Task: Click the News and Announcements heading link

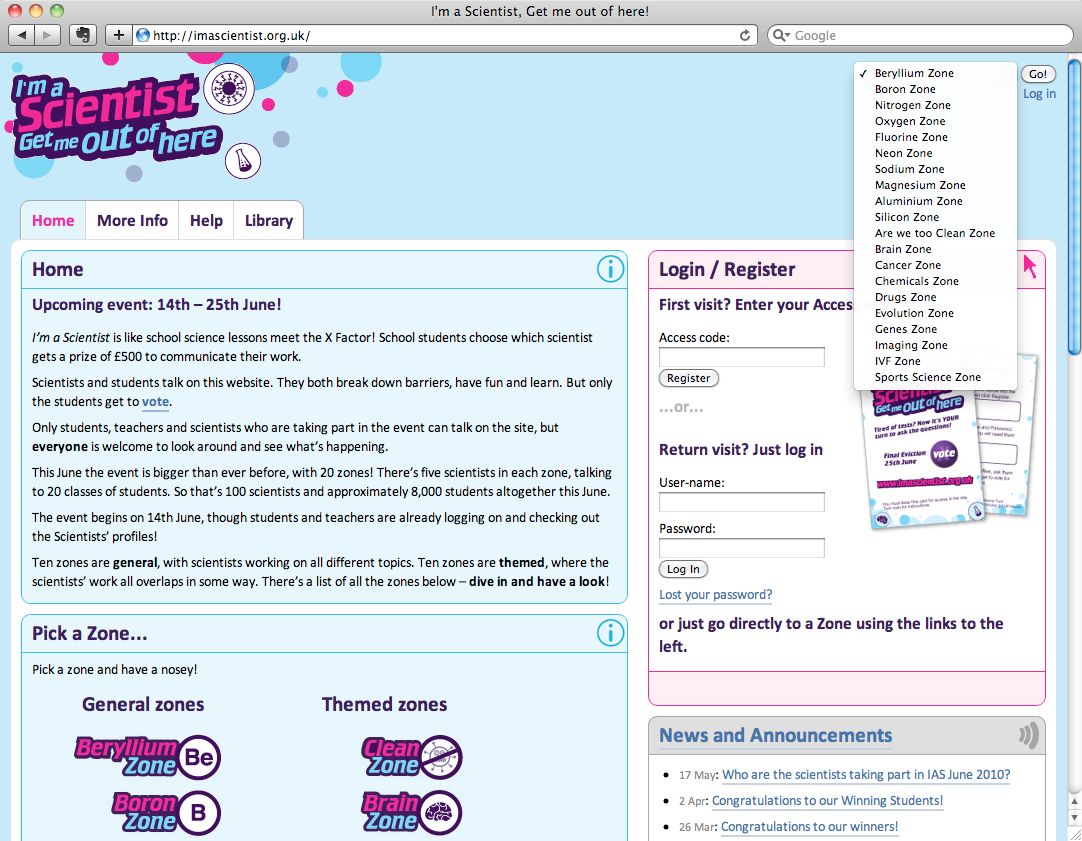Action: (776, 735)
